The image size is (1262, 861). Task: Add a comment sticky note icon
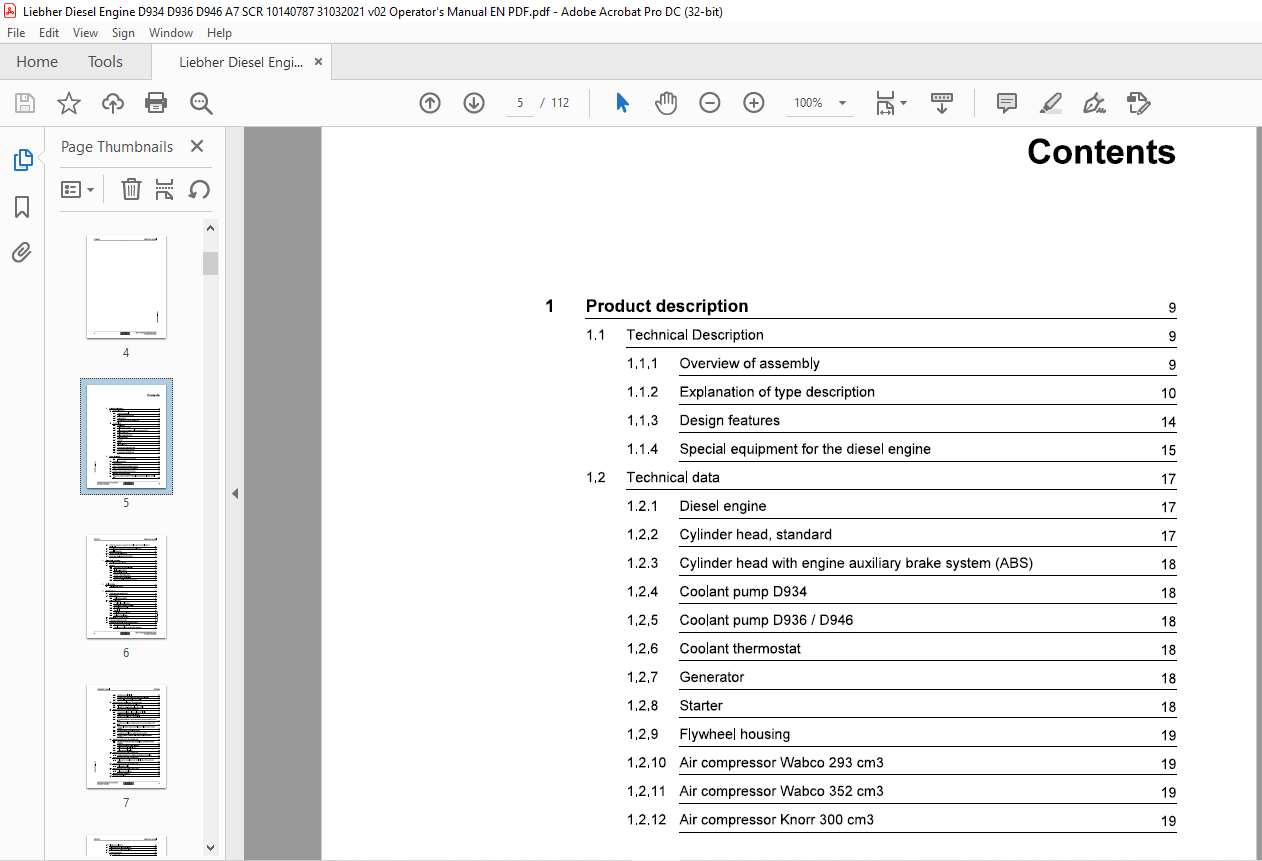(1007, 103)
